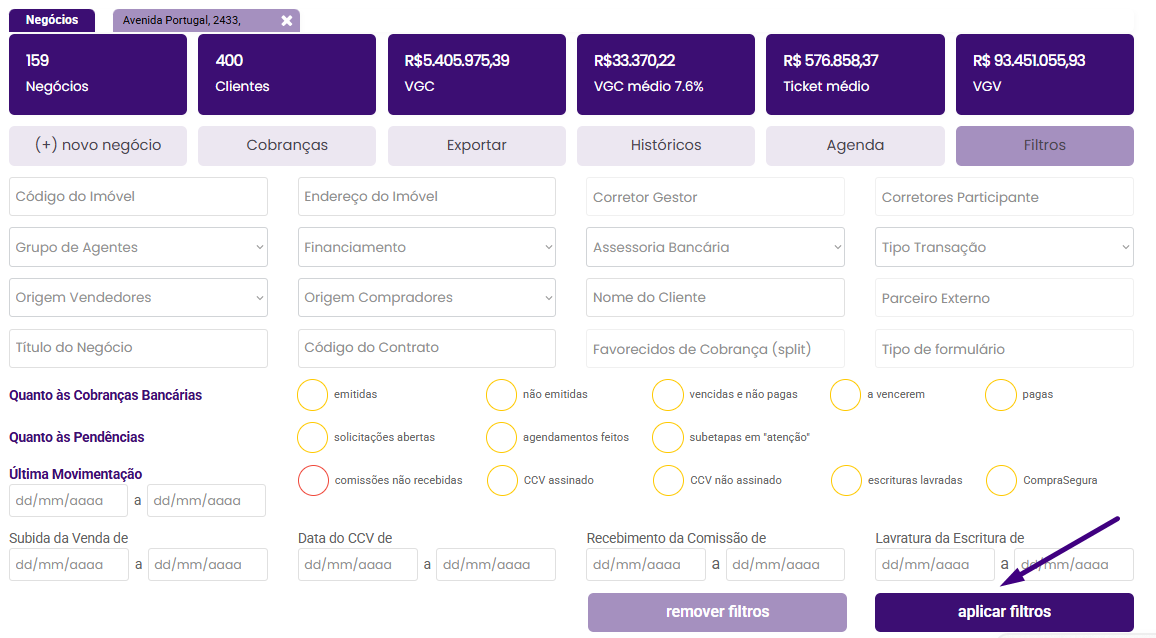This screenshot has width=1156, height=638.
Task: Click the Código do Imóvel field
Action: point(138,197)
